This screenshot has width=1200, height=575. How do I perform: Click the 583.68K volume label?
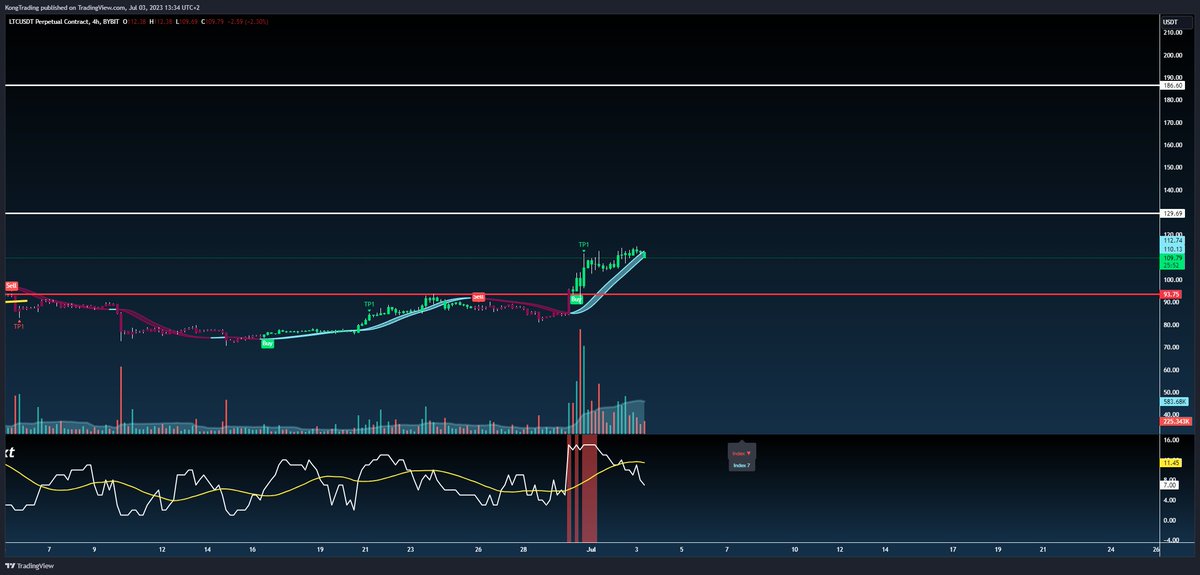click(1173, 401)
